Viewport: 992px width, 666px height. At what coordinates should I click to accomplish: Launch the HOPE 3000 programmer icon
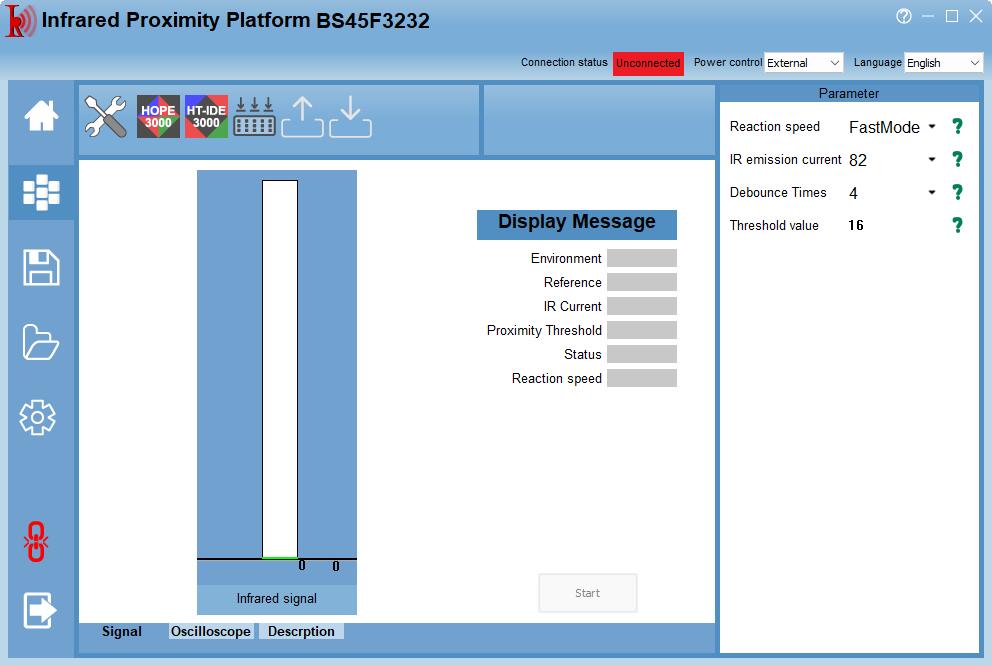158,117
